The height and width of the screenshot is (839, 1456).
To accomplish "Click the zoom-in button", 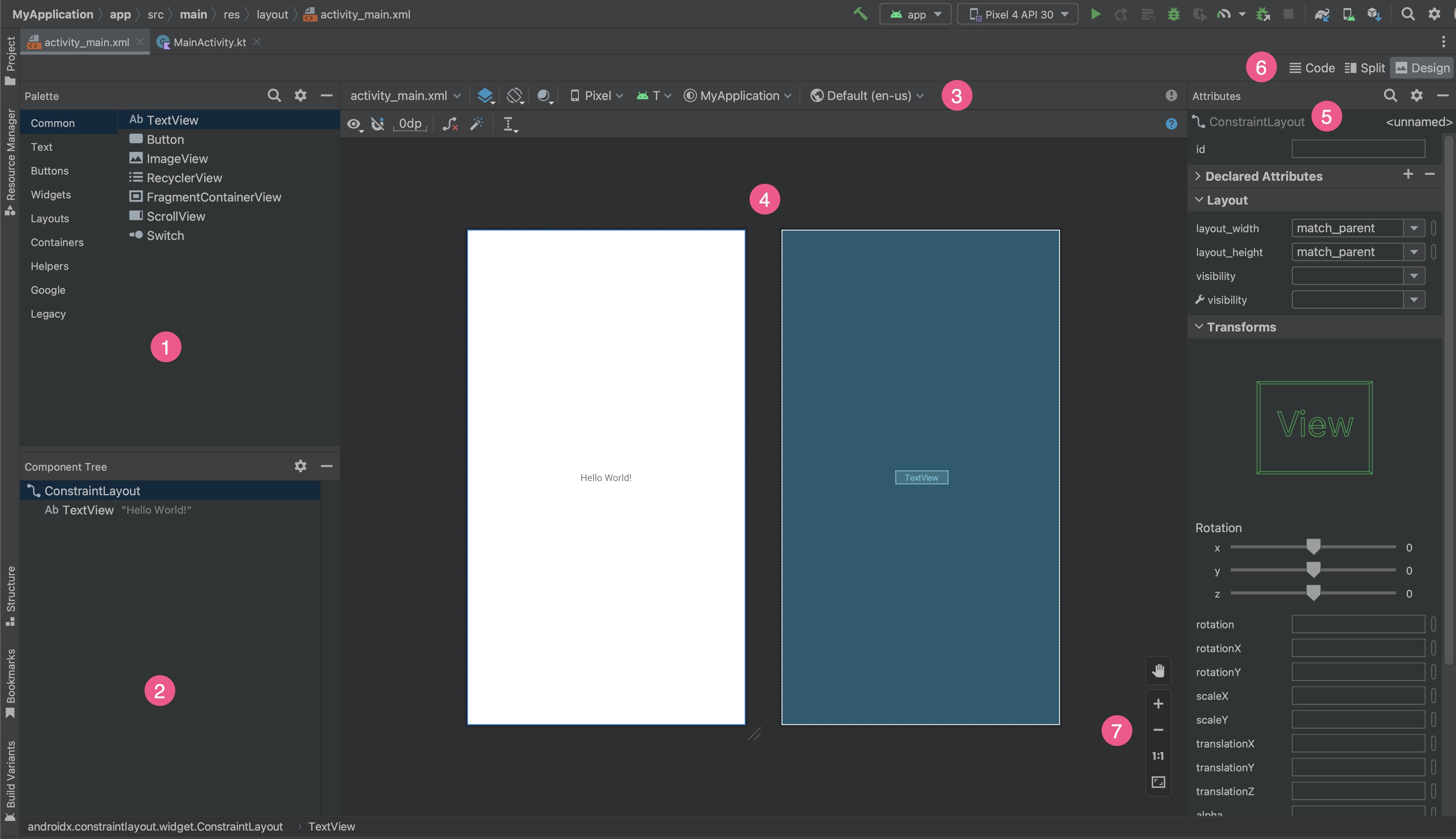I will point(1158,703).
